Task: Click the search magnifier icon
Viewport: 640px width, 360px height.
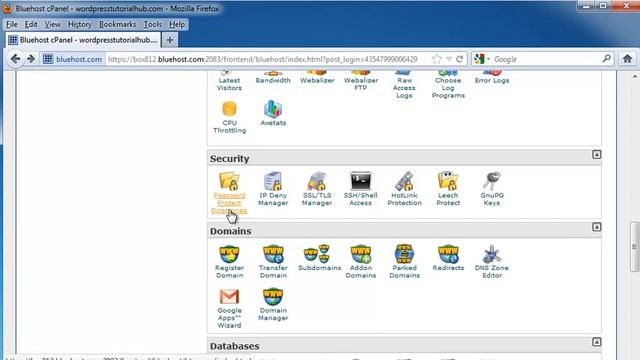Action: [607, 59]
